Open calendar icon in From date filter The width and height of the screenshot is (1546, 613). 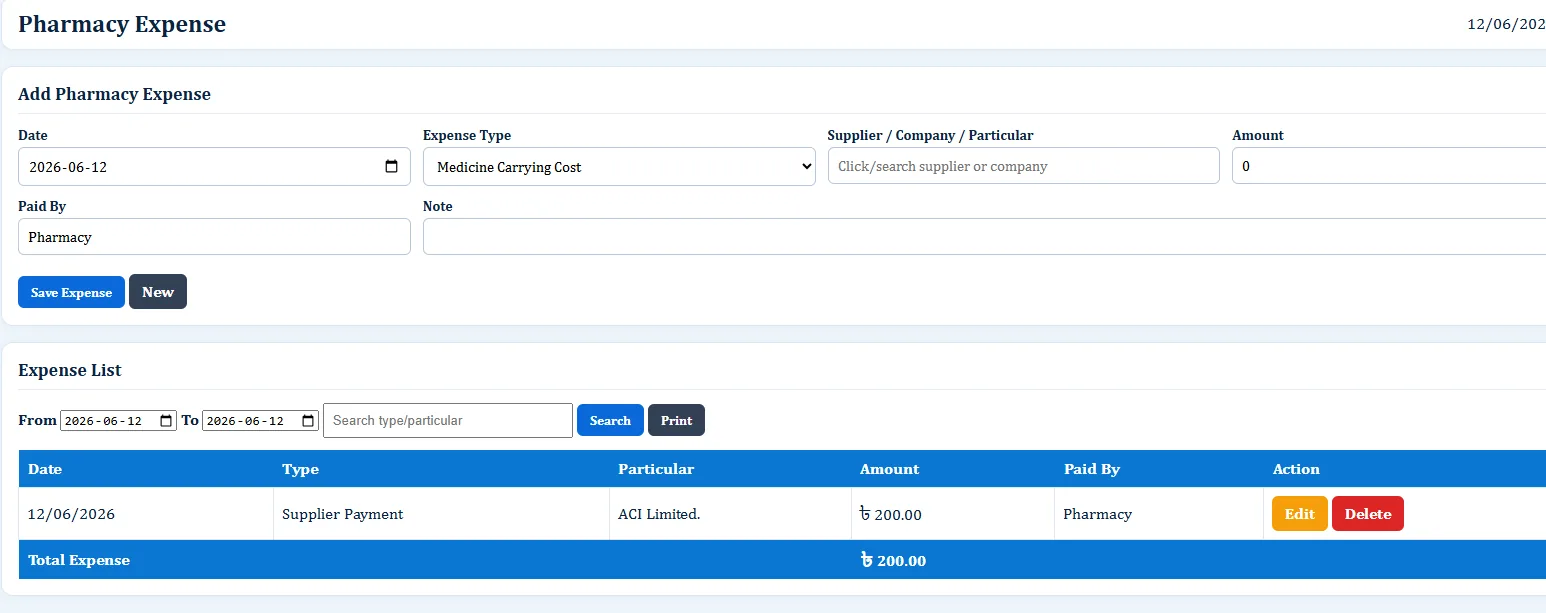[x=166, y=421]
